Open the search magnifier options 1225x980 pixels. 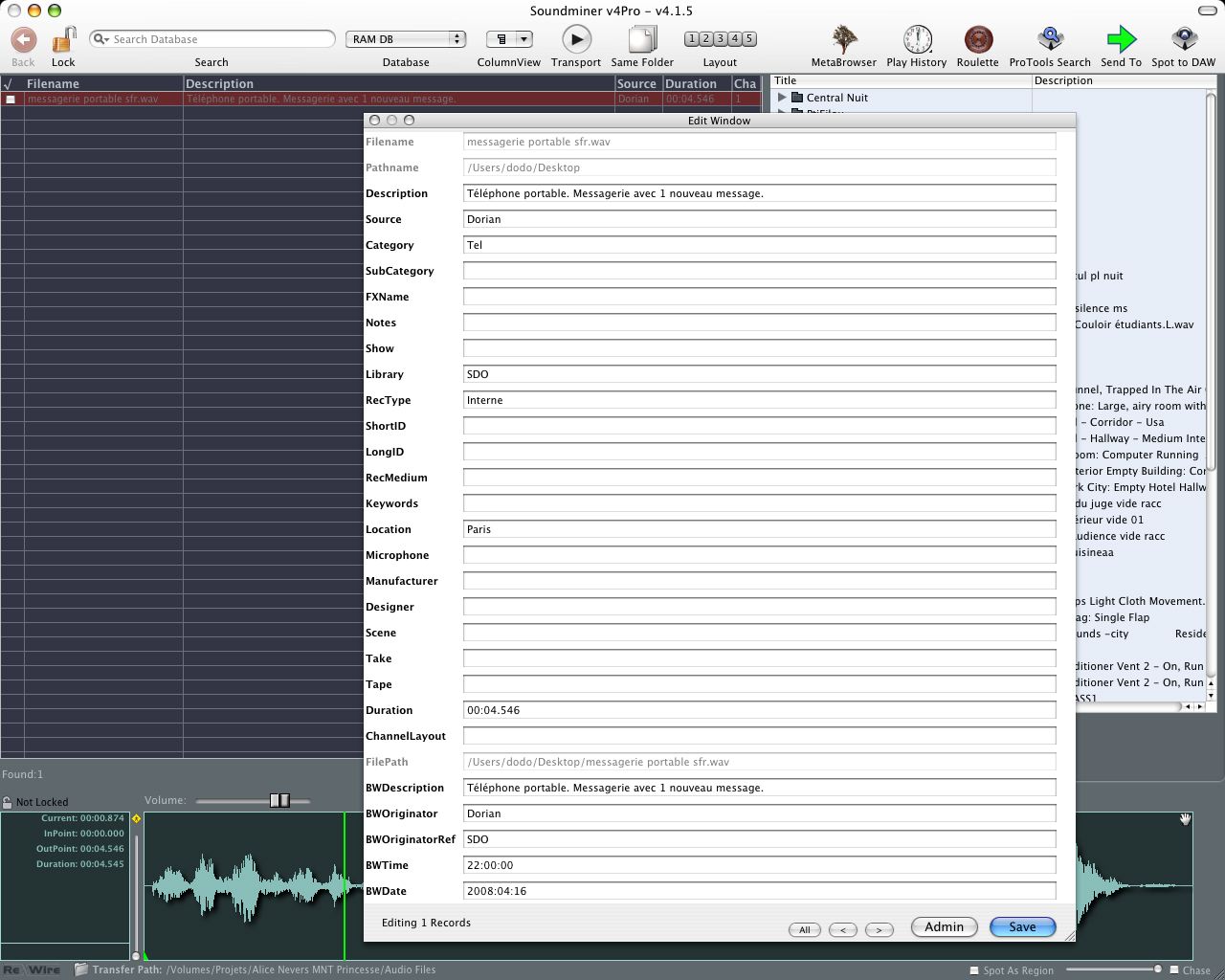coord(100,39)
